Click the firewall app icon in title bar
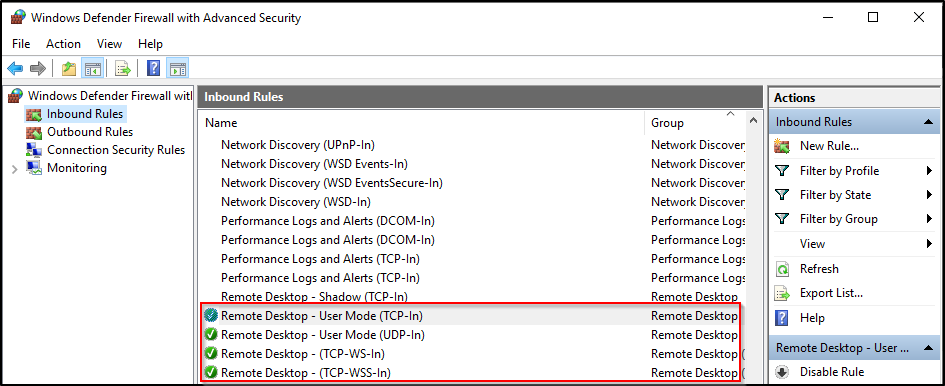945x386 pixels. 18,17
